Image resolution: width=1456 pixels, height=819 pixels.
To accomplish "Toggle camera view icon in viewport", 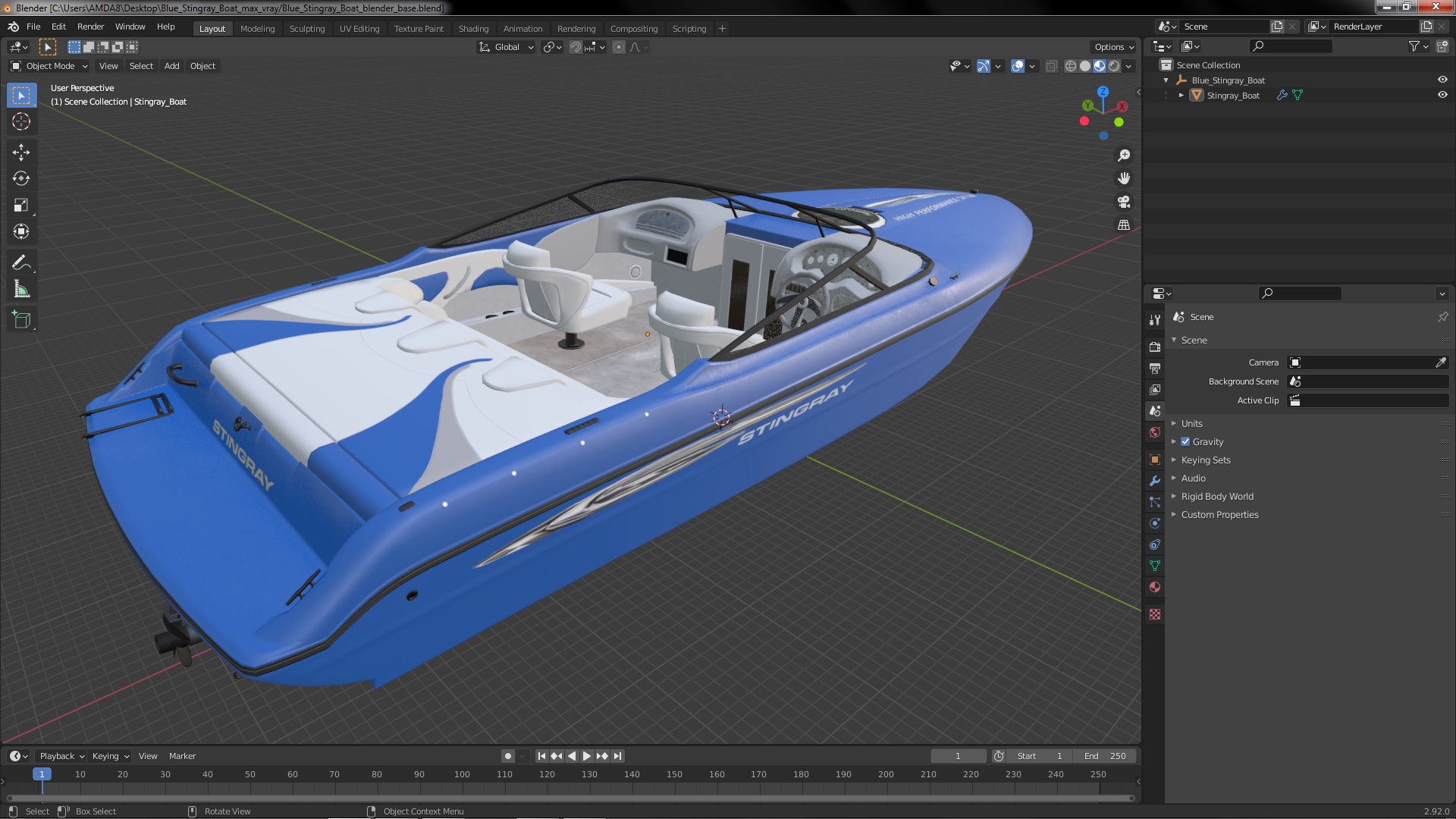I will tap(1124, 202).
